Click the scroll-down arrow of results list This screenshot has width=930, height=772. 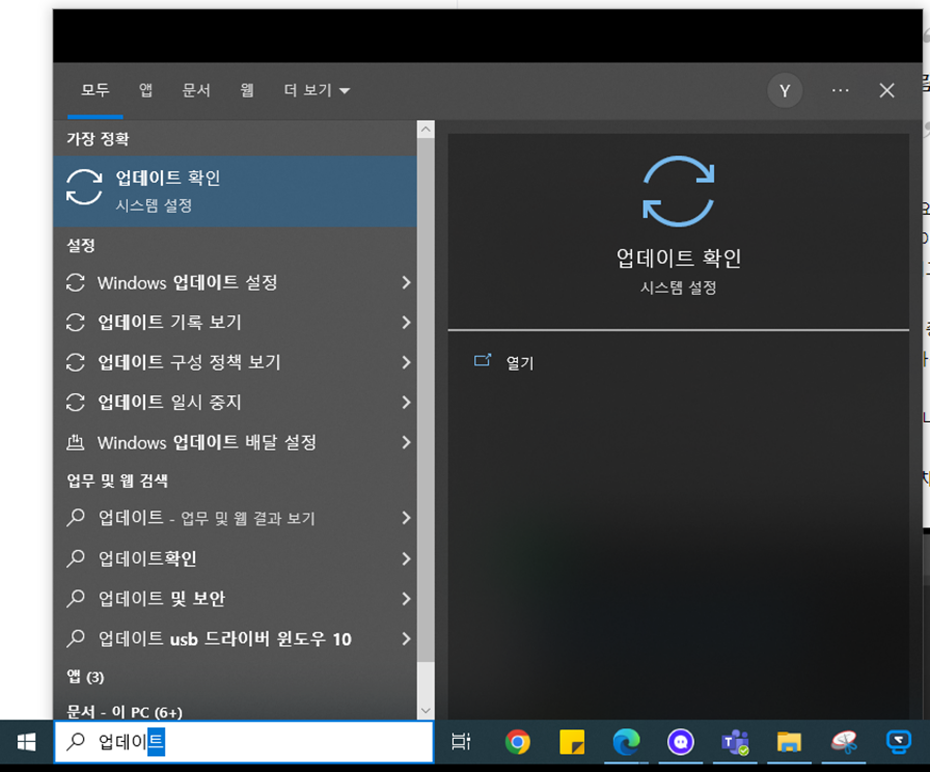point(425,710)
